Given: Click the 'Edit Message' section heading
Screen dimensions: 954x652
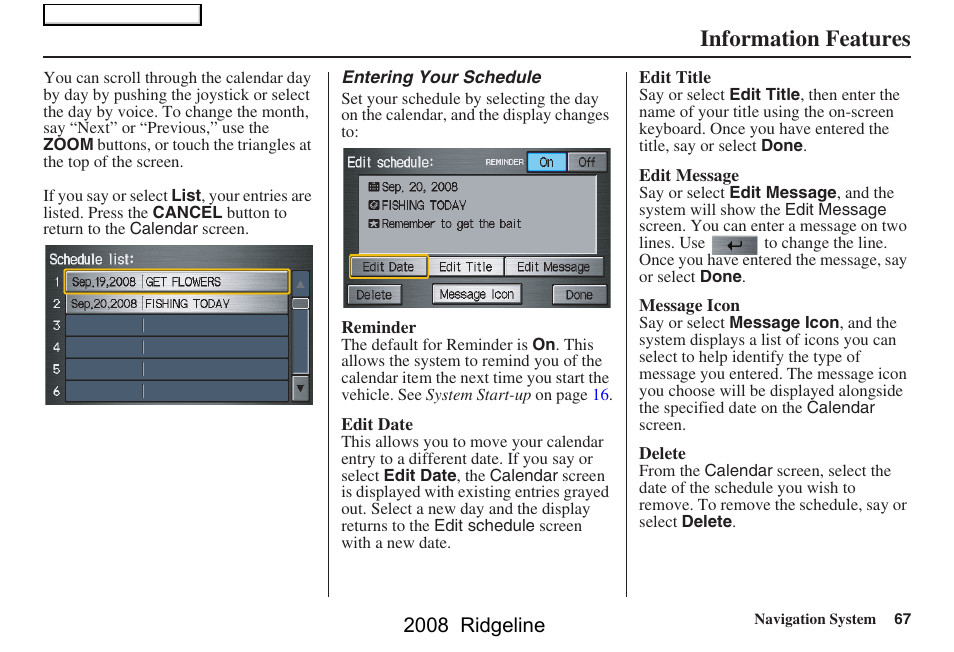Looking at the screenshot, I should pyautogui.click(x=689, y=175).
